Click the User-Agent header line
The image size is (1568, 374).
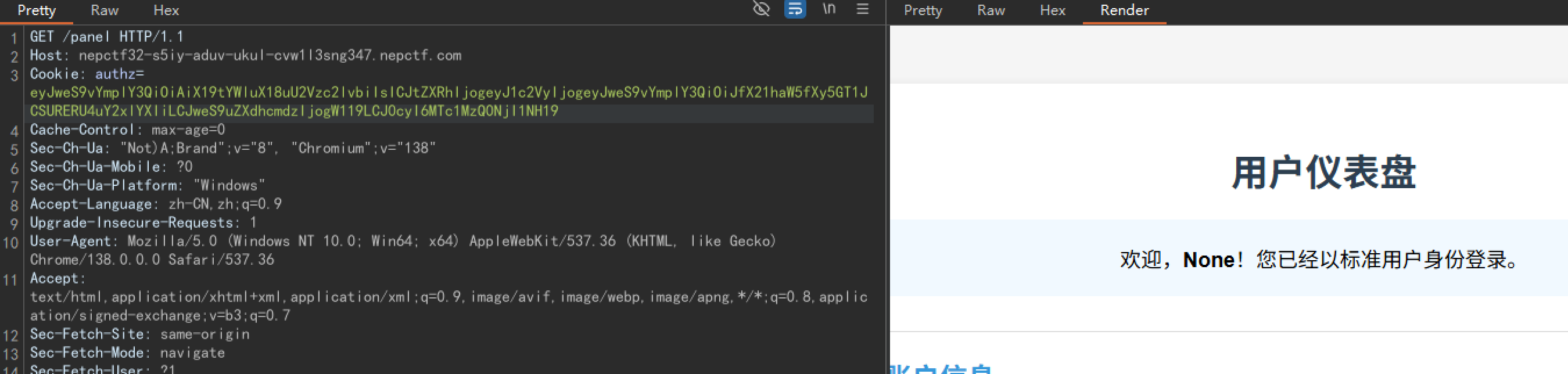coord(403,241)
